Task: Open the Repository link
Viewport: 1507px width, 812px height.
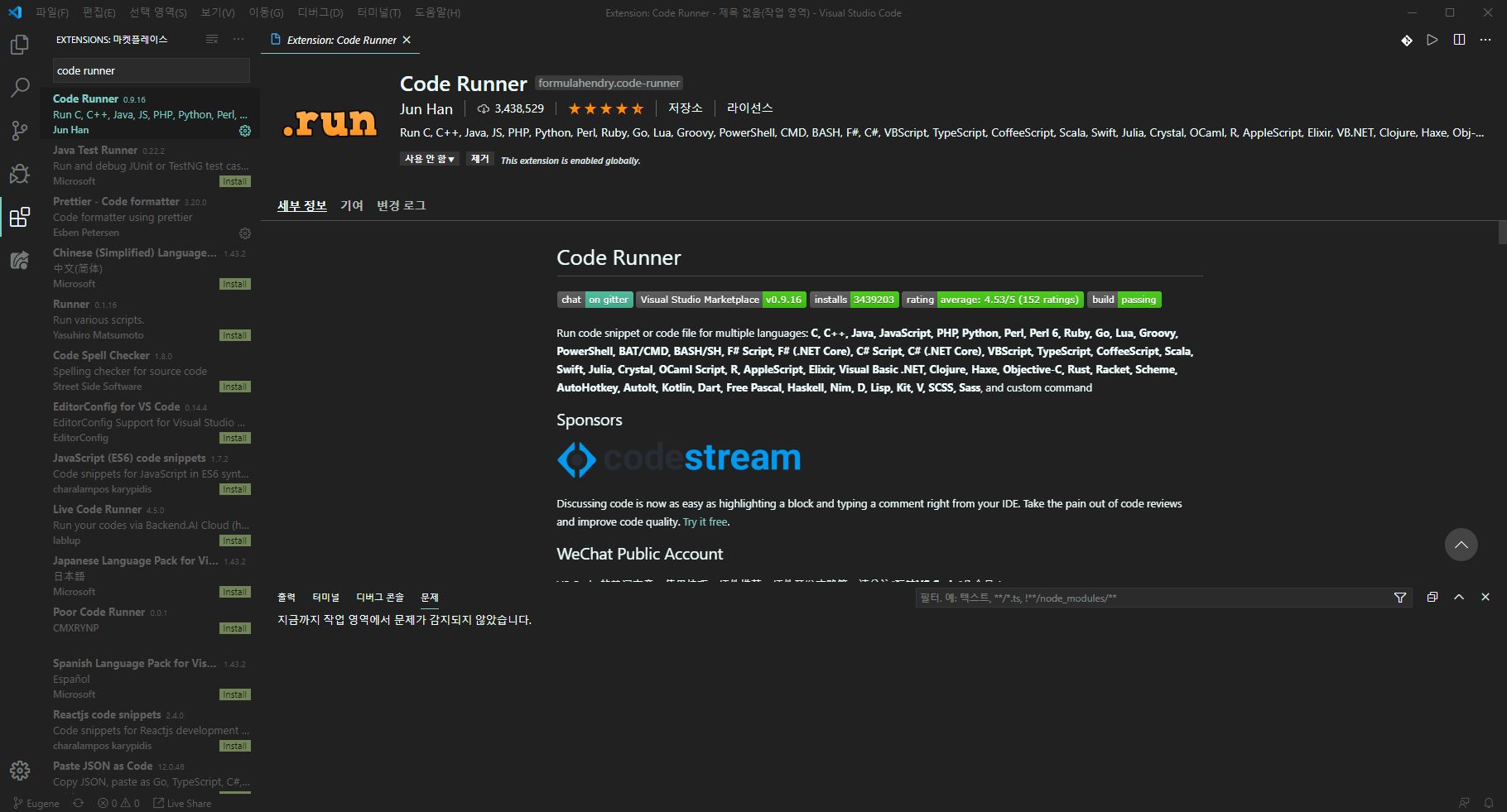Action: coord(686,108)
